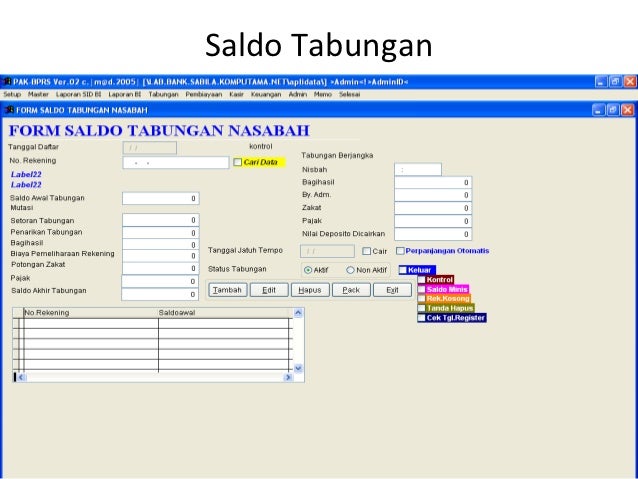Minimize the PAK-BPRS main window

pos(601,82)
